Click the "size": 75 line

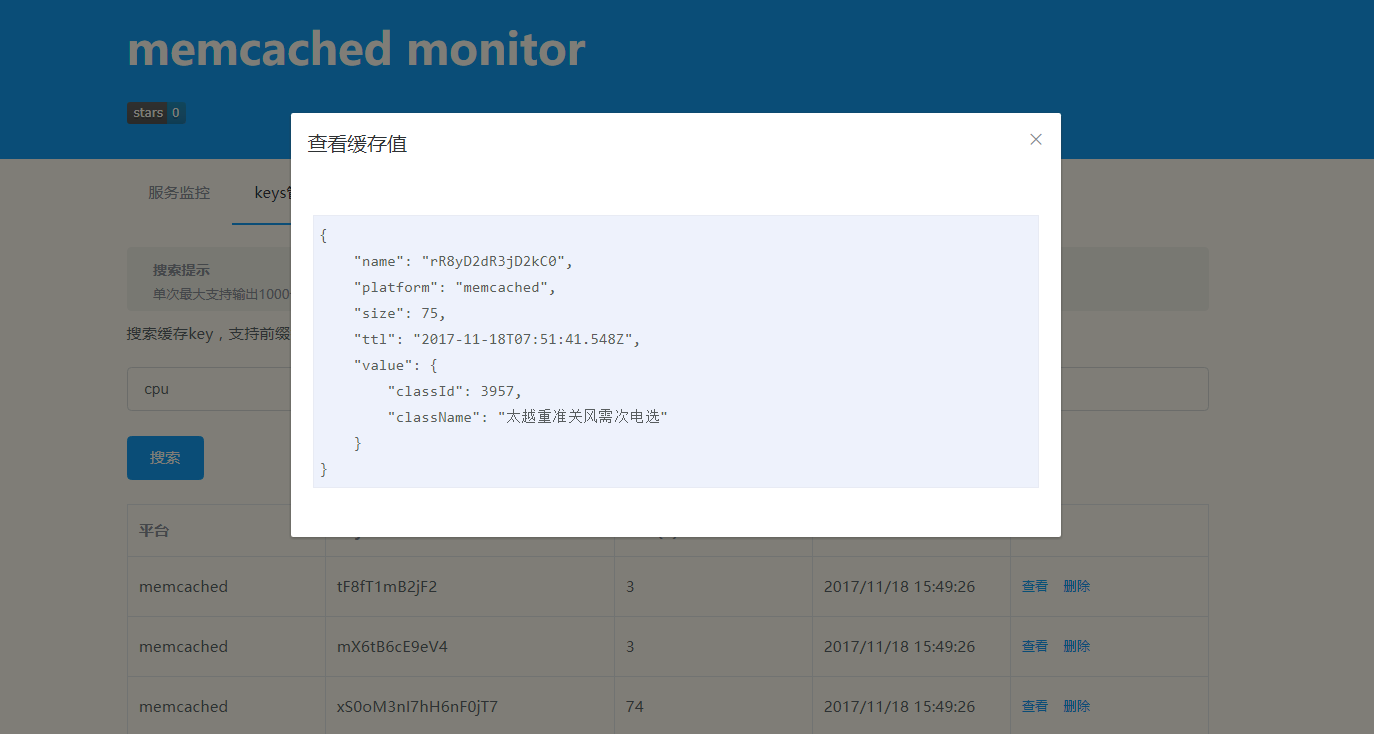coord(400,313)
